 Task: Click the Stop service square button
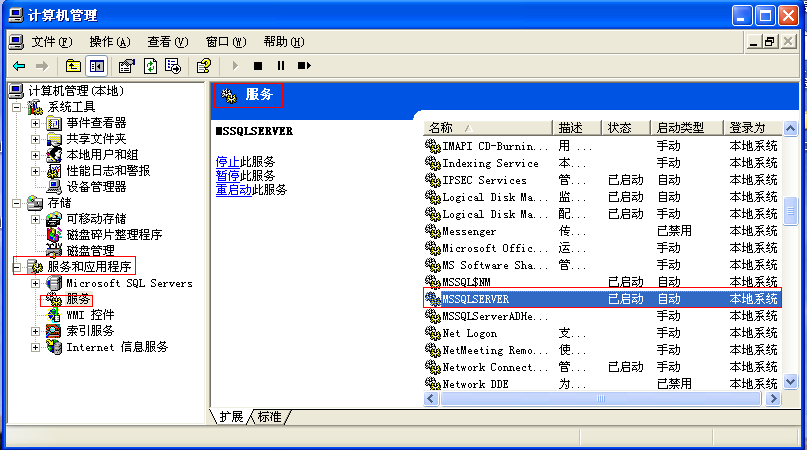[258, 66]
